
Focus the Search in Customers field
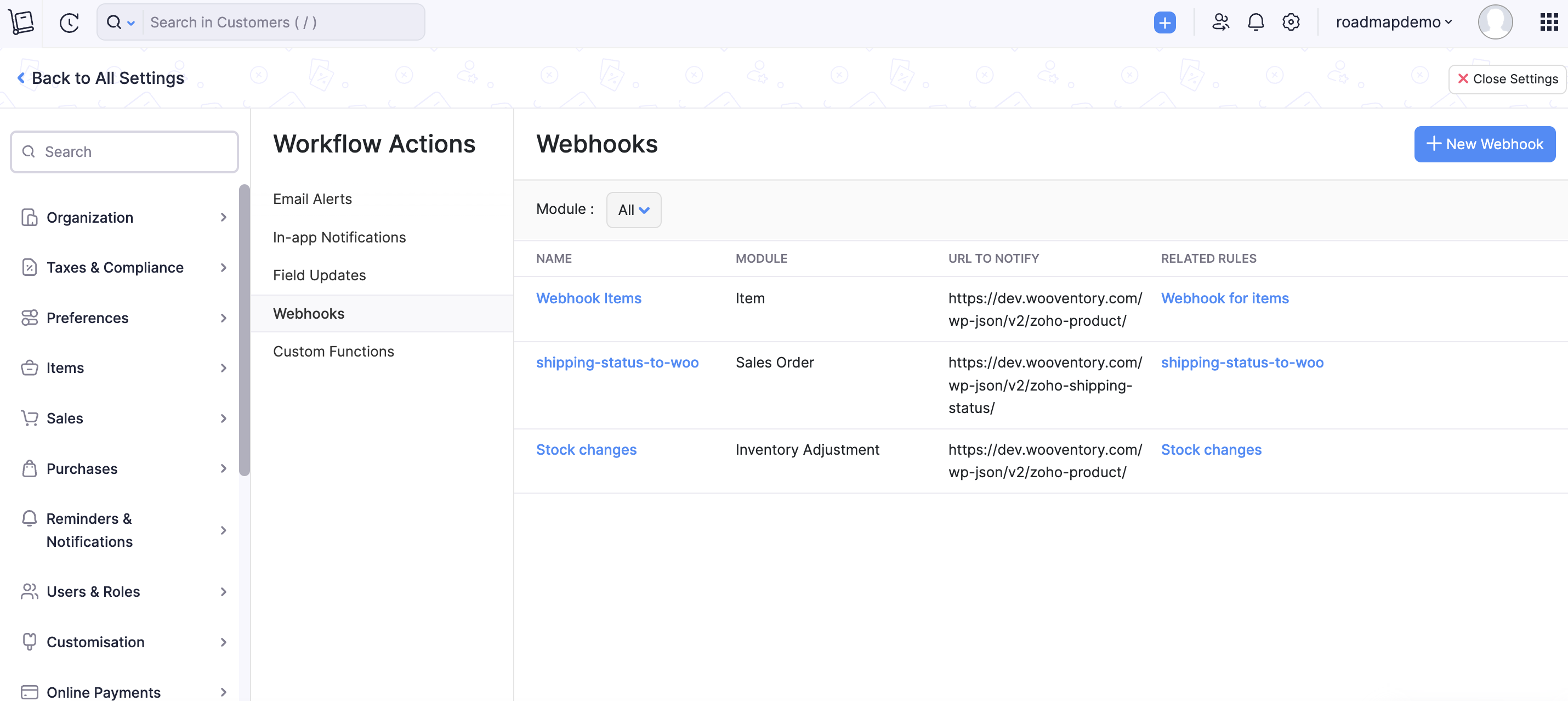283,22
